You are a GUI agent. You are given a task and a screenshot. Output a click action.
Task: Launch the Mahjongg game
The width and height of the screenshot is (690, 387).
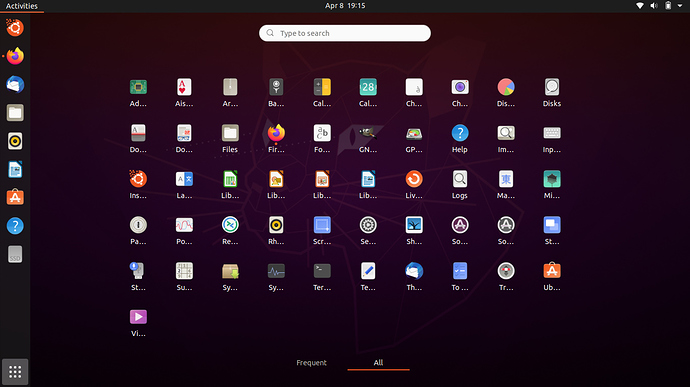[506, 179]
